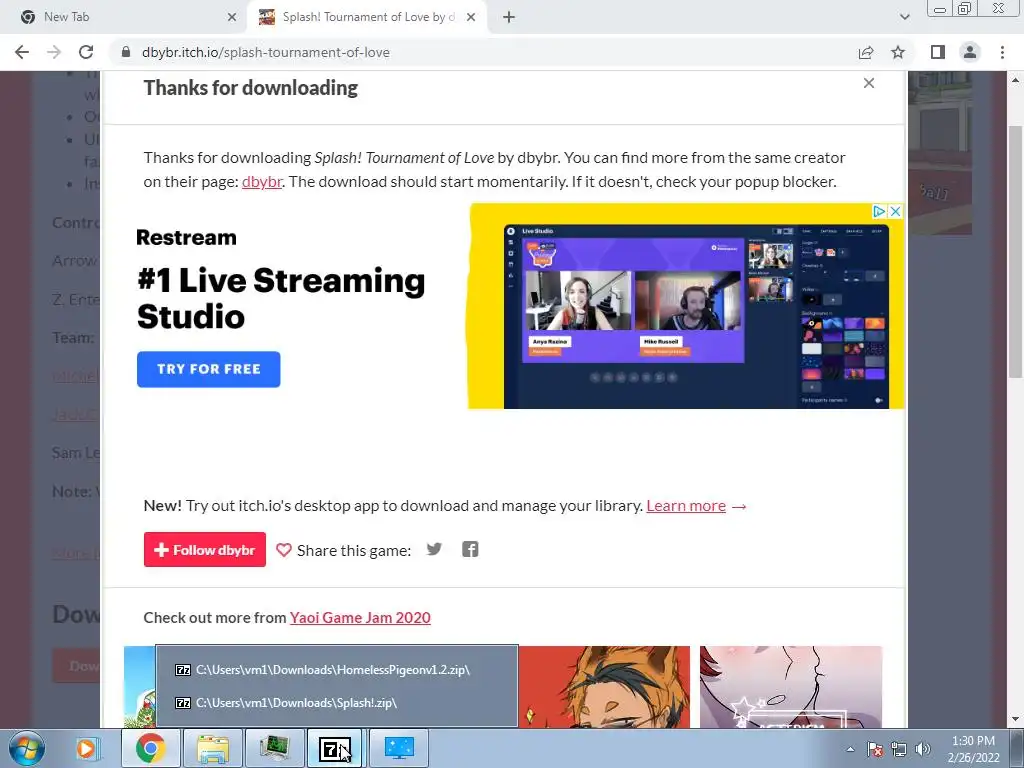
Task: Launch Windows Media Player from taskbar
Action: click(86, 748)
